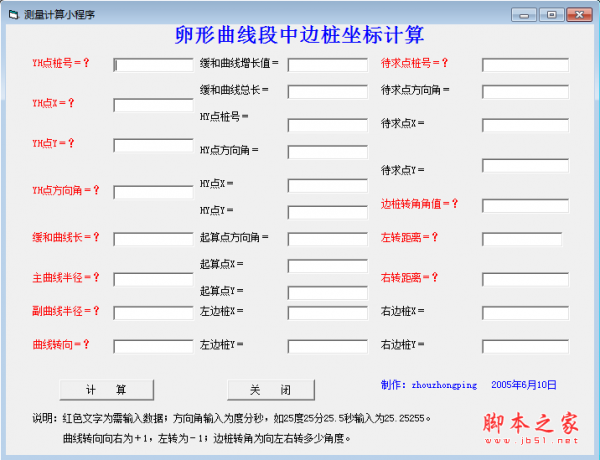The width and height of the screenshot is (600, 460).
Task: Click the red label 待求点桩号=?
Action: (414, 63)
